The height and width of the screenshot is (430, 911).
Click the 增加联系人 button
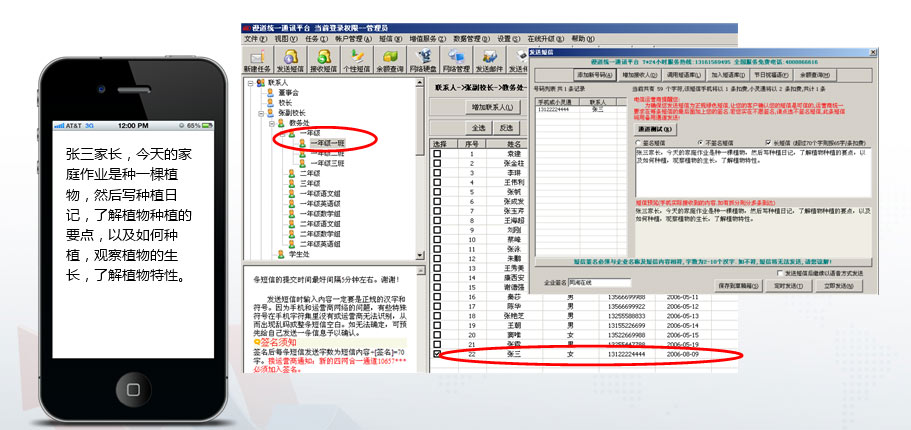click(x=493, y=107)
